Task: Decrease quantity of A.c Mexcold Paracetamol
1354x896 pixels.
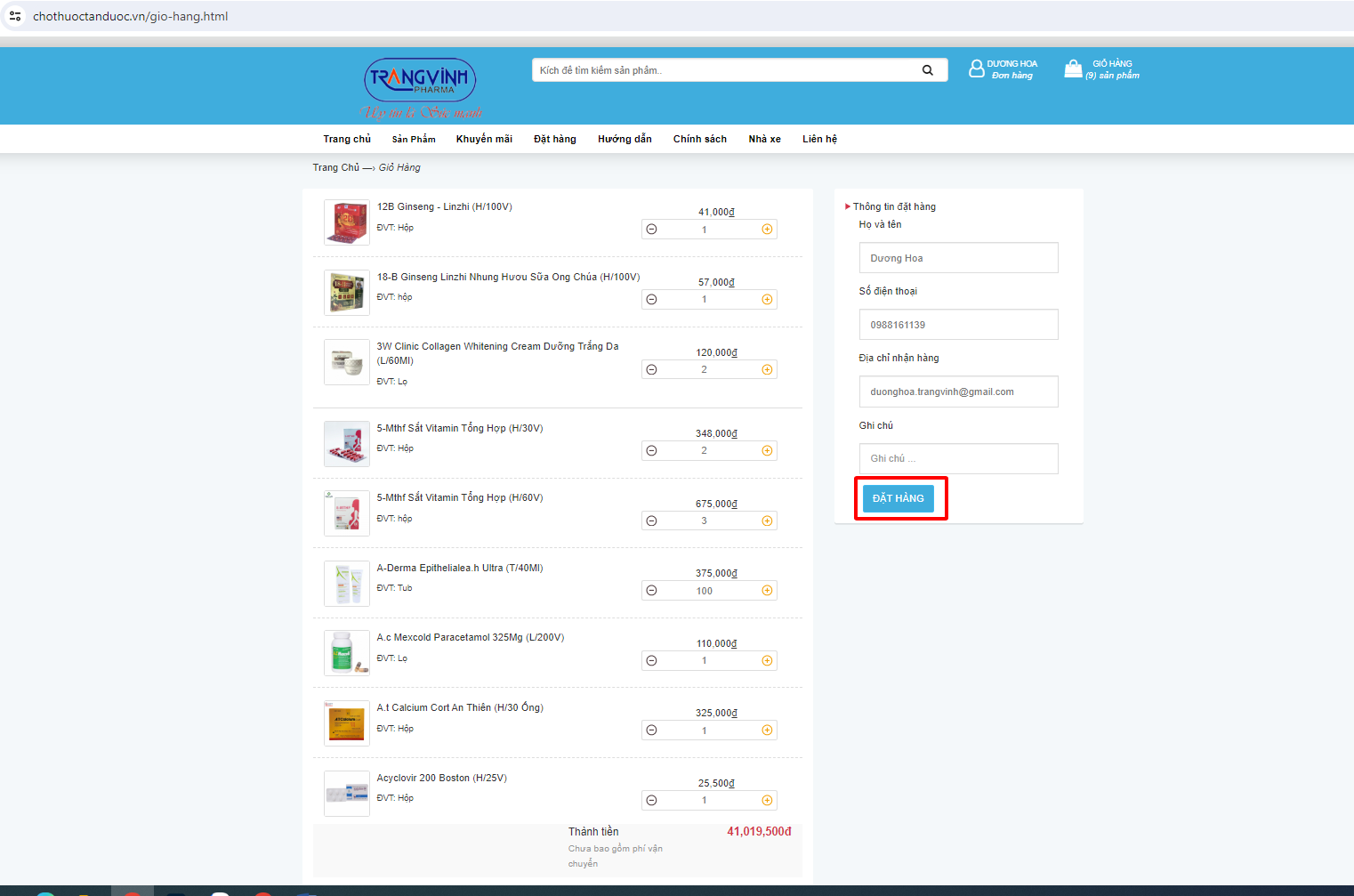Action: click(651, 660)
